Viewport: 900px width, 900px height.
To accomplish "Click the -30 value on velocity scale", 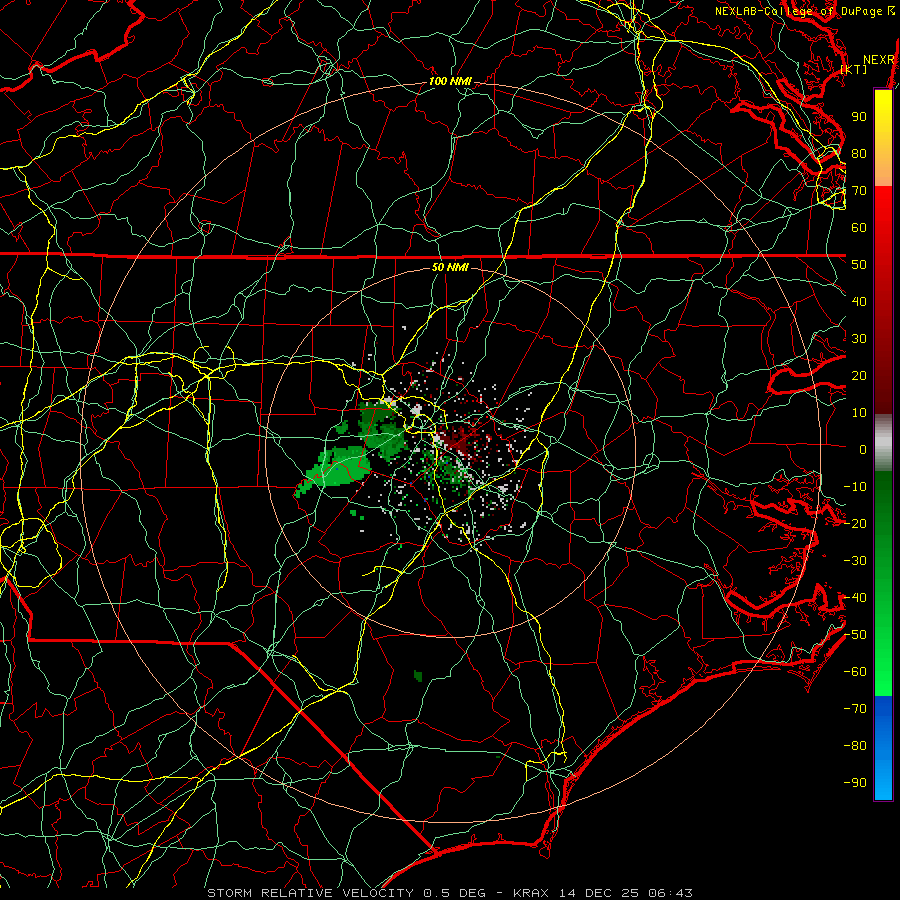I will pyautogui.click(x=855, y=561).
